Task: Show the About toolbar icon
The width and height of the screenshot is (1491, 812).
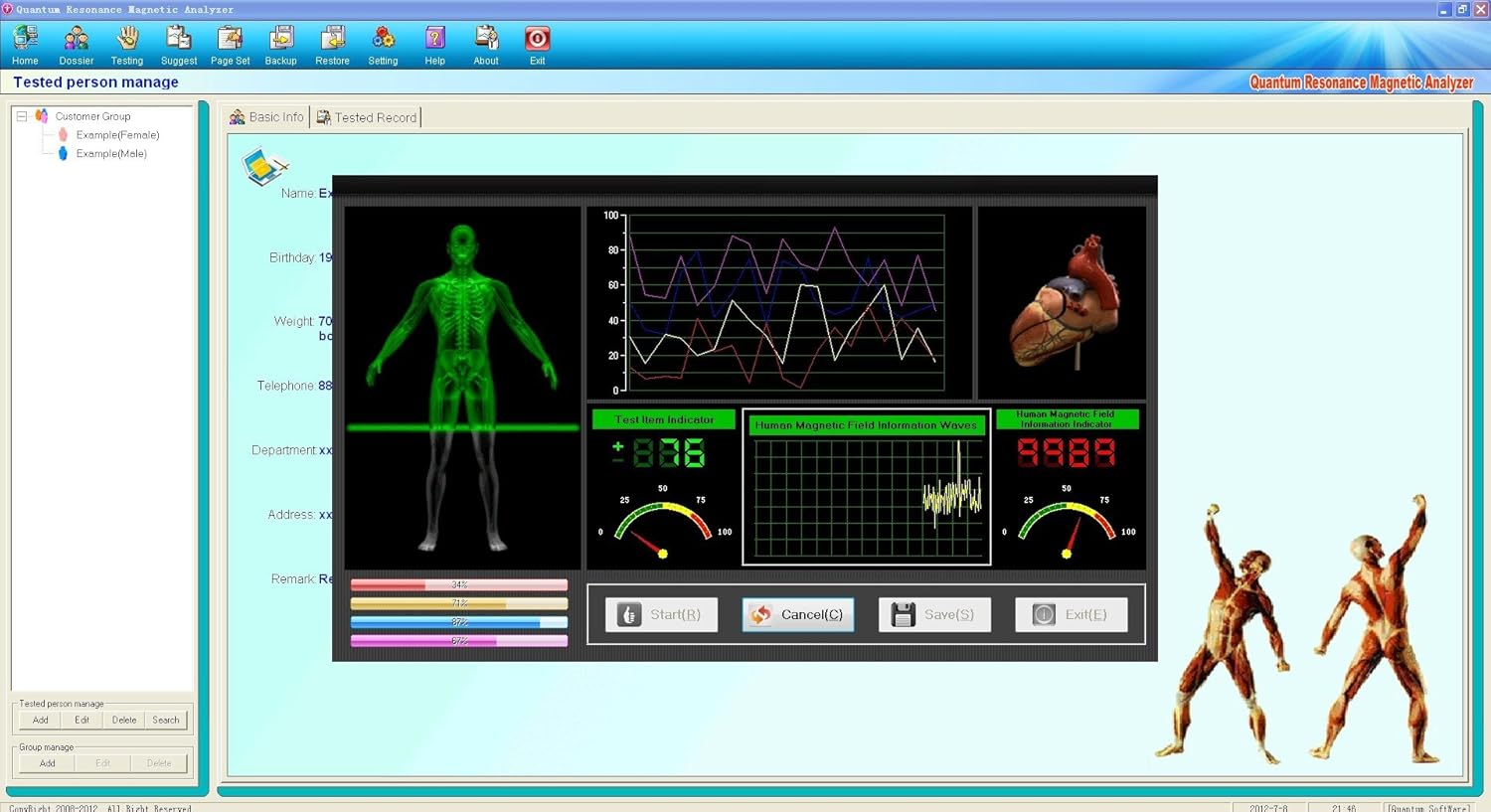Action: [x=486, y=46]
